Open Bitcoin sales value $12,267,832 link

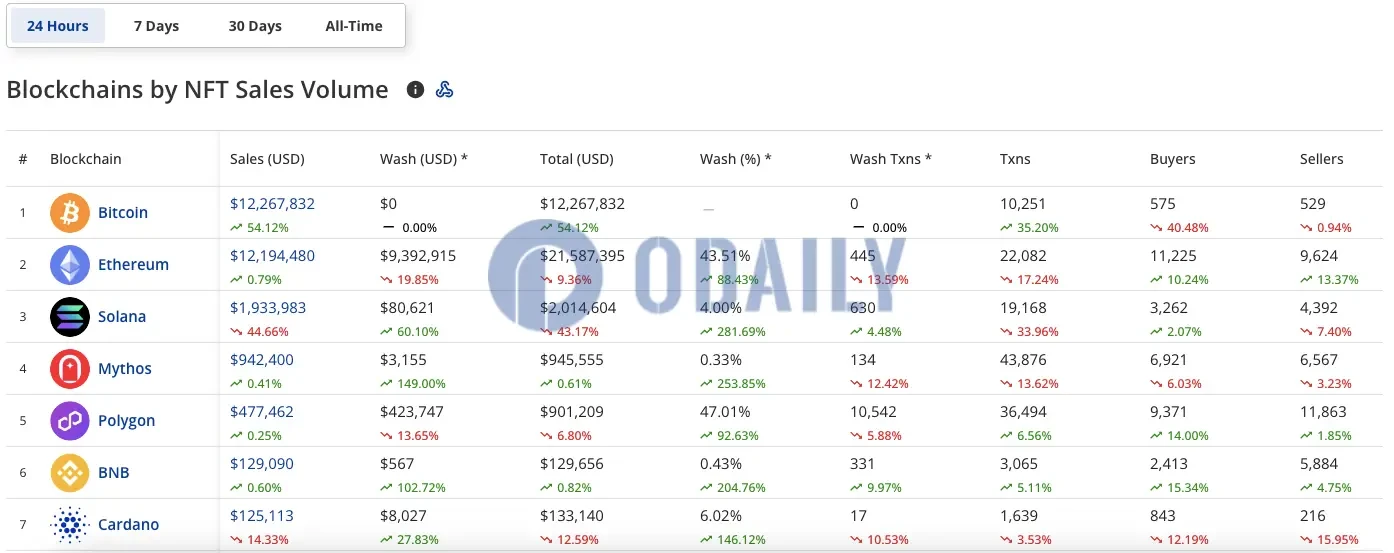(272, 204)
